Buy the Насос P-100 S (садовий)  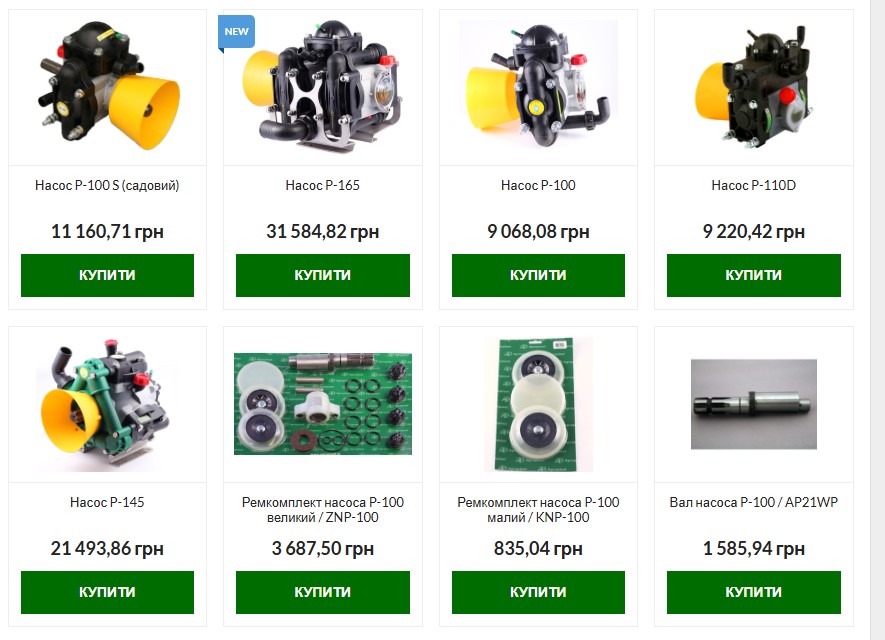click(x=107, y=275)
